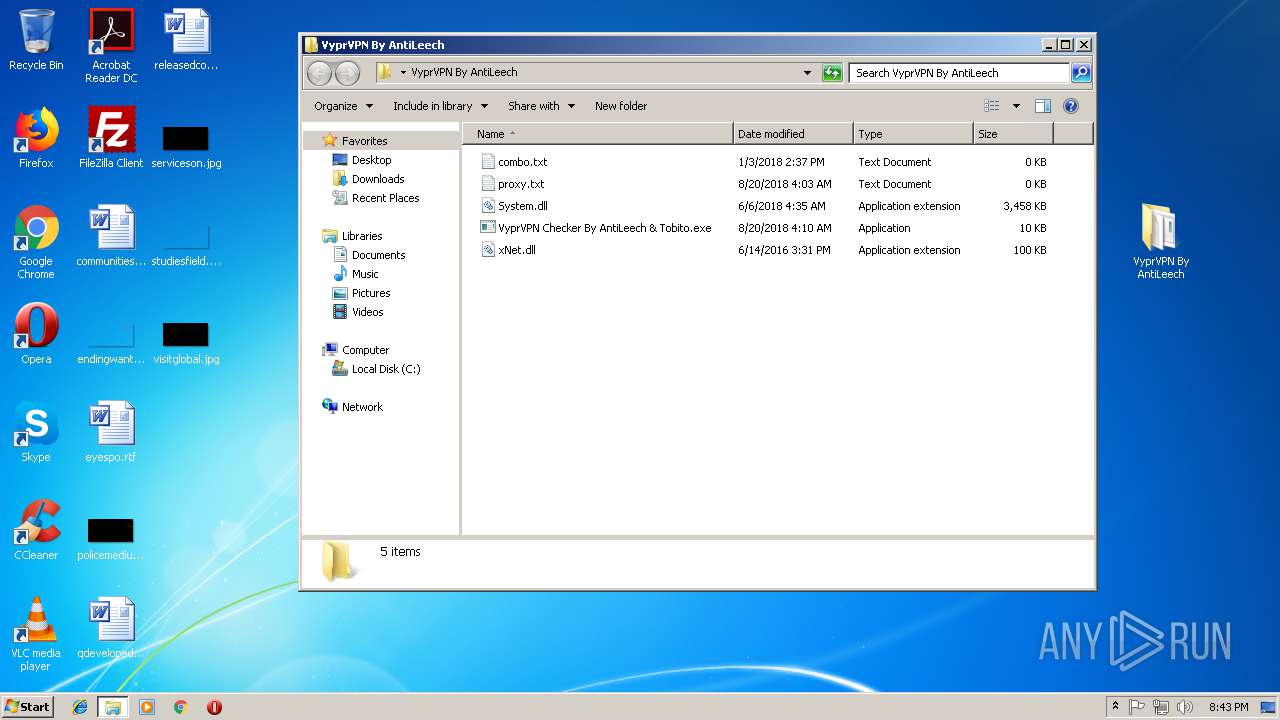Open Recent Places in the navigation pane
1280x720 pixels.
pos(385,198)
